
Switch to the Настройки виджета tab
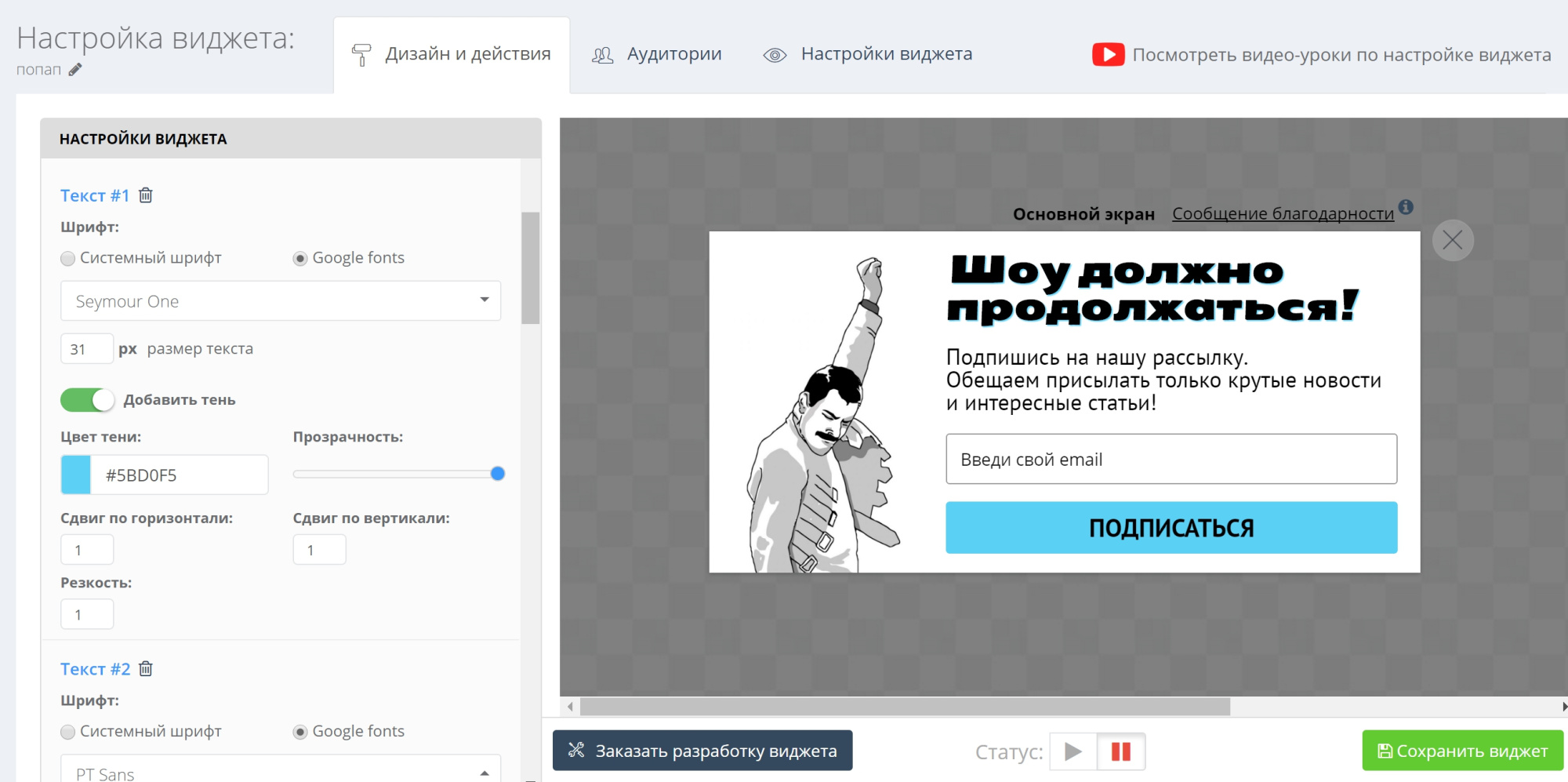coord(886,53)
